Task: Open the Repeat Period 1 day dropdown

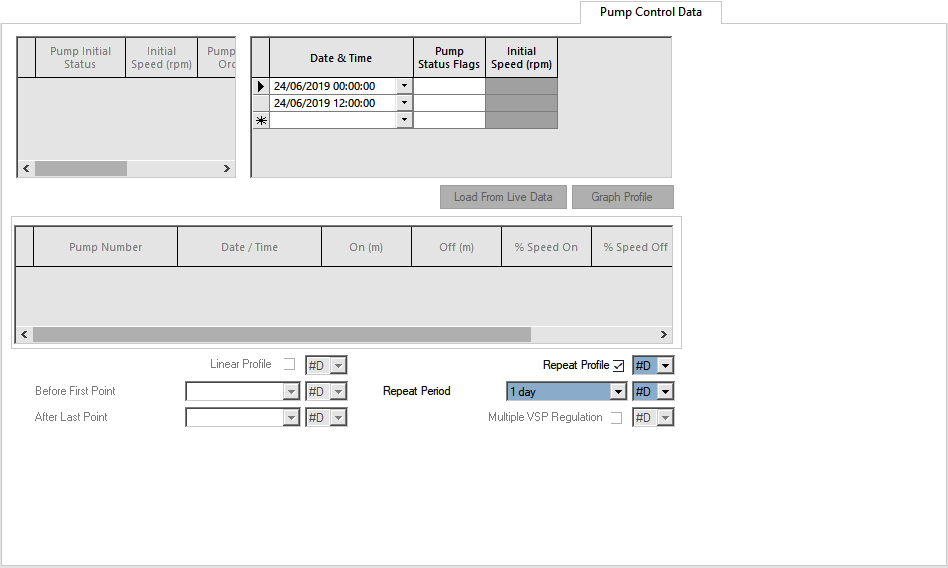Action: coord(617,391)
